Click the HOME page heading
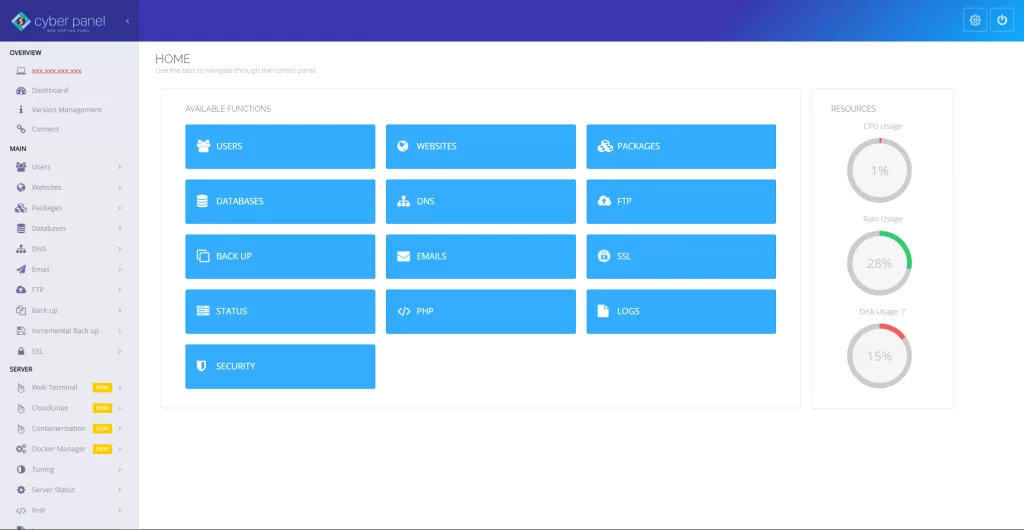This screenshot has height=530, width=1024. point(173,59)
